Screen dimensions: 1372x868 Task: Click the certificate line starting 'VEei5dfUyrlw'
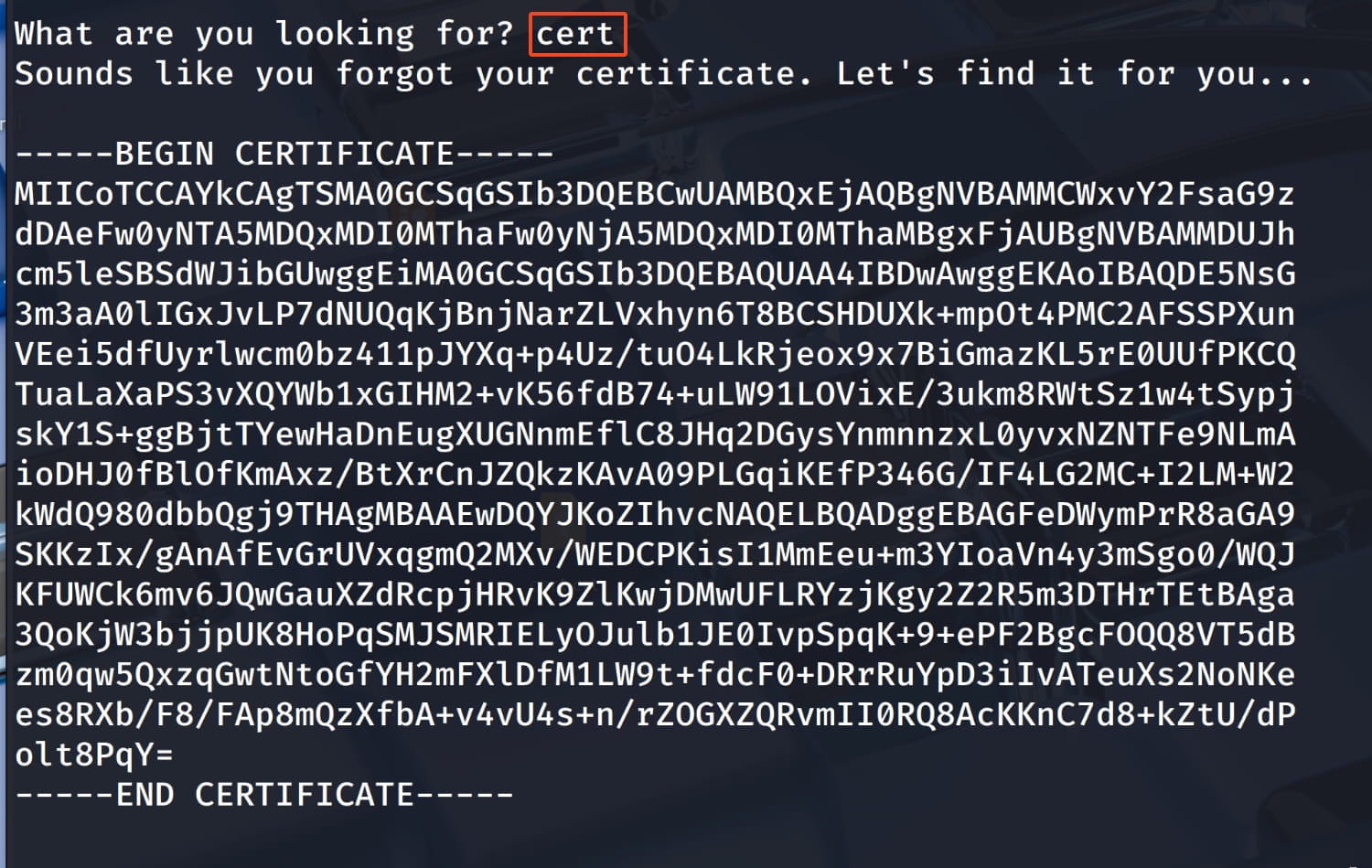coord(655,354)
